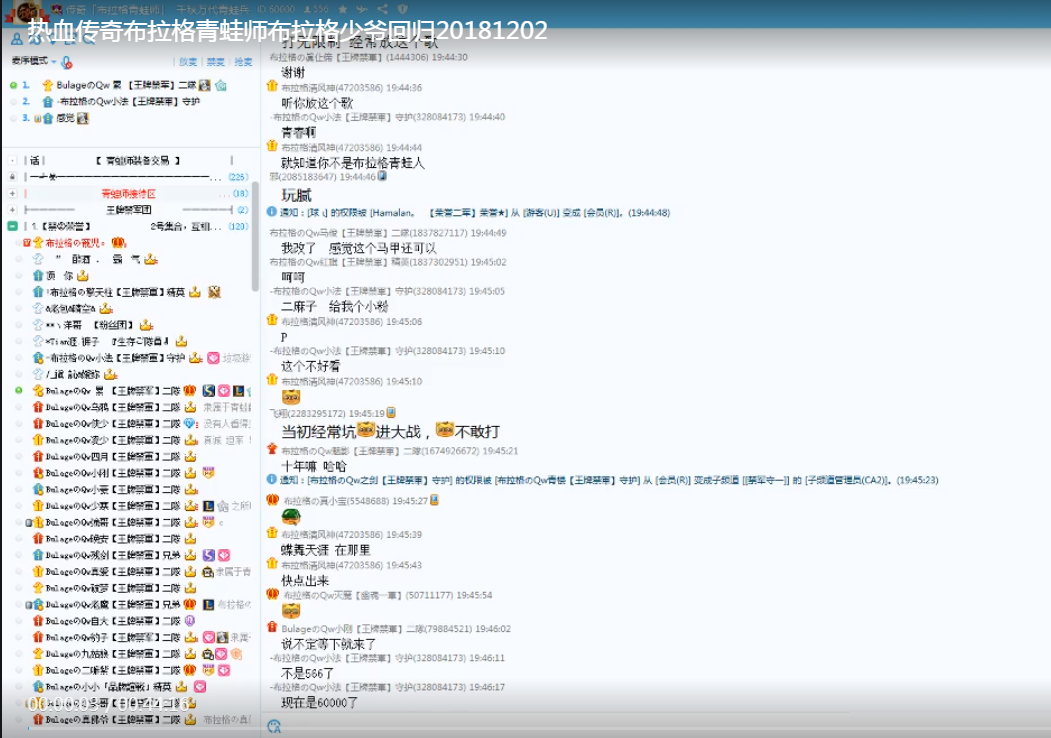
Task: Select user 布拉格の擎天柱 in channel list
Action: (115, 292)
